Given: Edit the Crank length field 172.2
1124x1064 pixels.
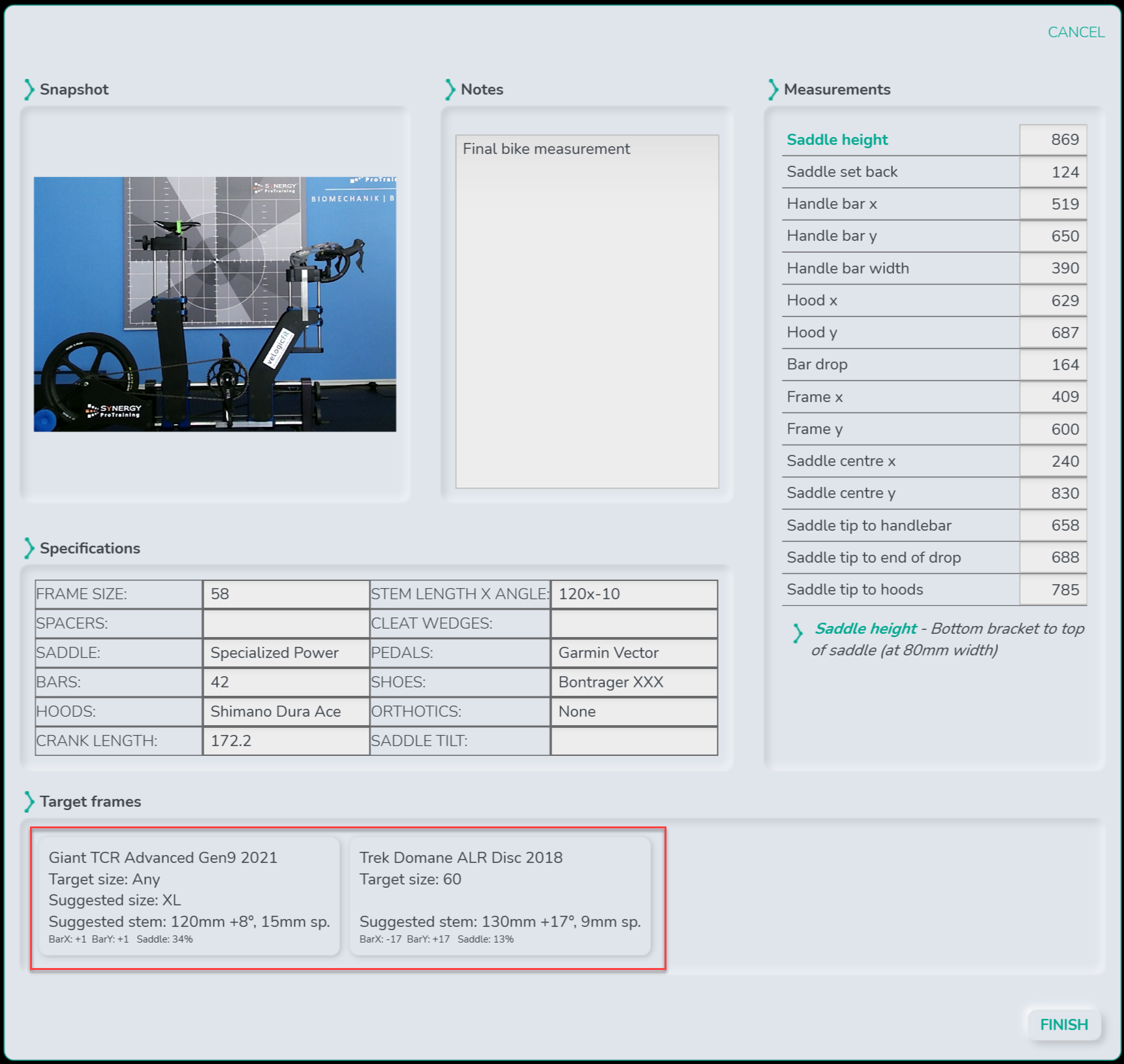Looking at the screenshot, I should pyautogui.click(x=286, y=741).
